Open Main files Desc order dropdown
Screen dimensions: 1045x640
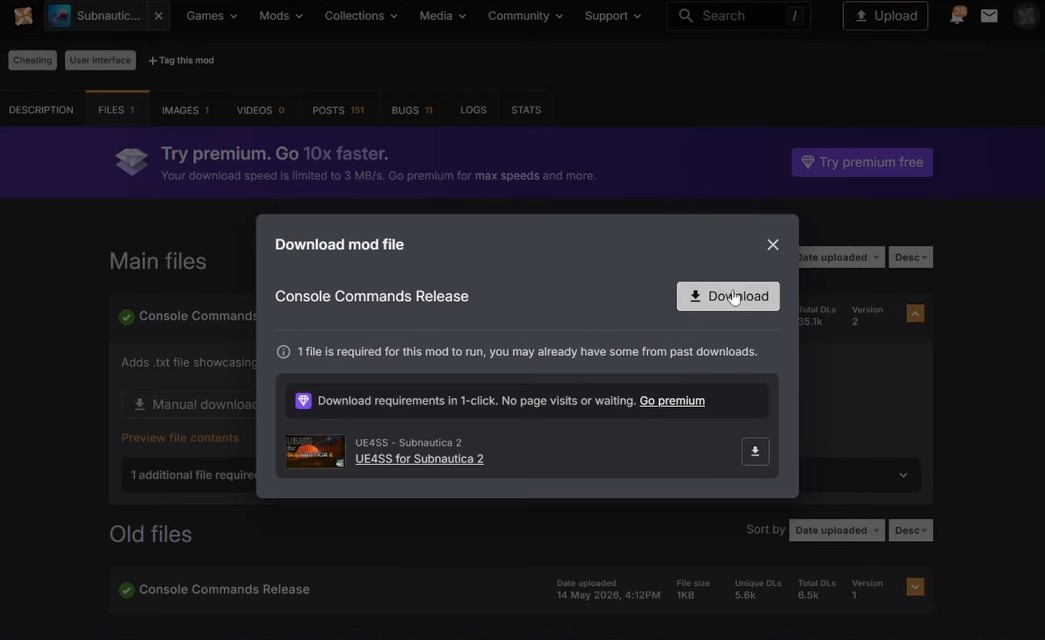coord(910,257)
